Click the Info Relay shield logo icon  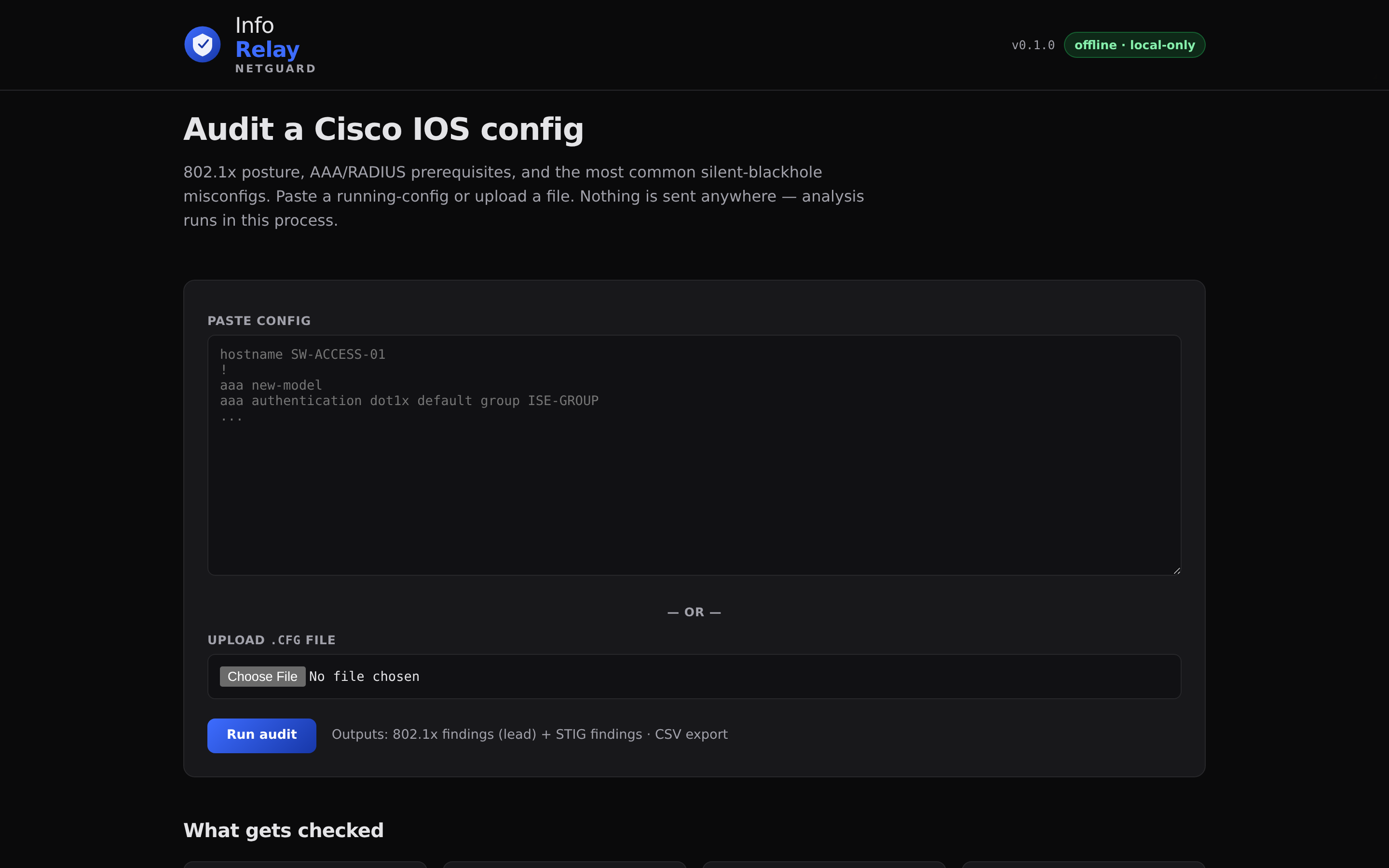coord(202,44)
